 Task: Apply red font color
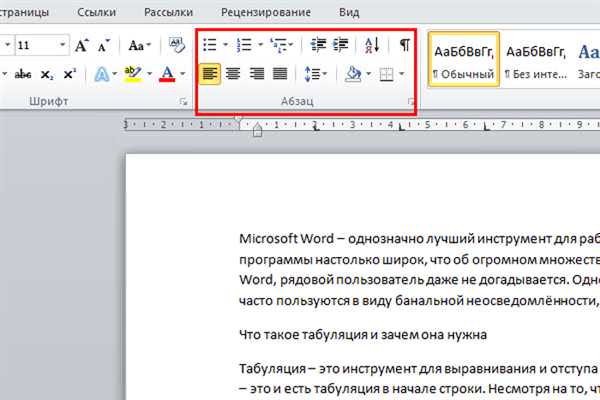[167, 74]
